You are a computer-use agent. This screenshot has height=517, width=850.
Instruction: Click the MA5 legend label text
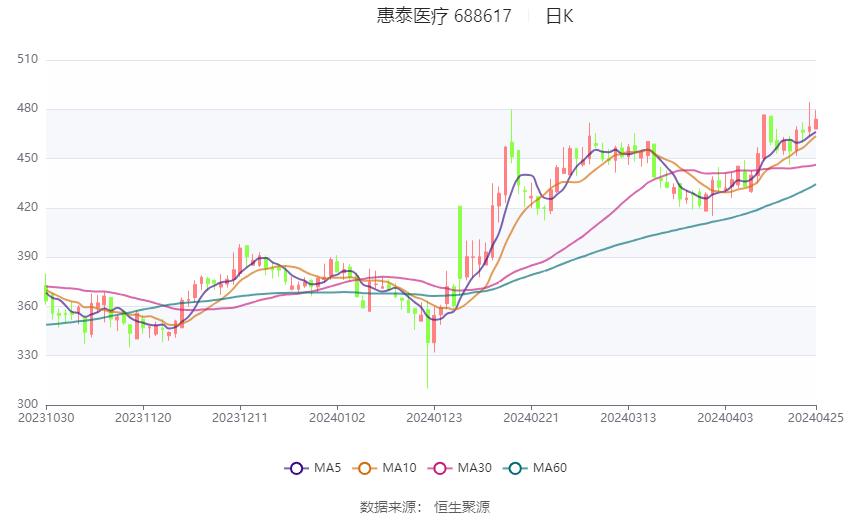327,468
